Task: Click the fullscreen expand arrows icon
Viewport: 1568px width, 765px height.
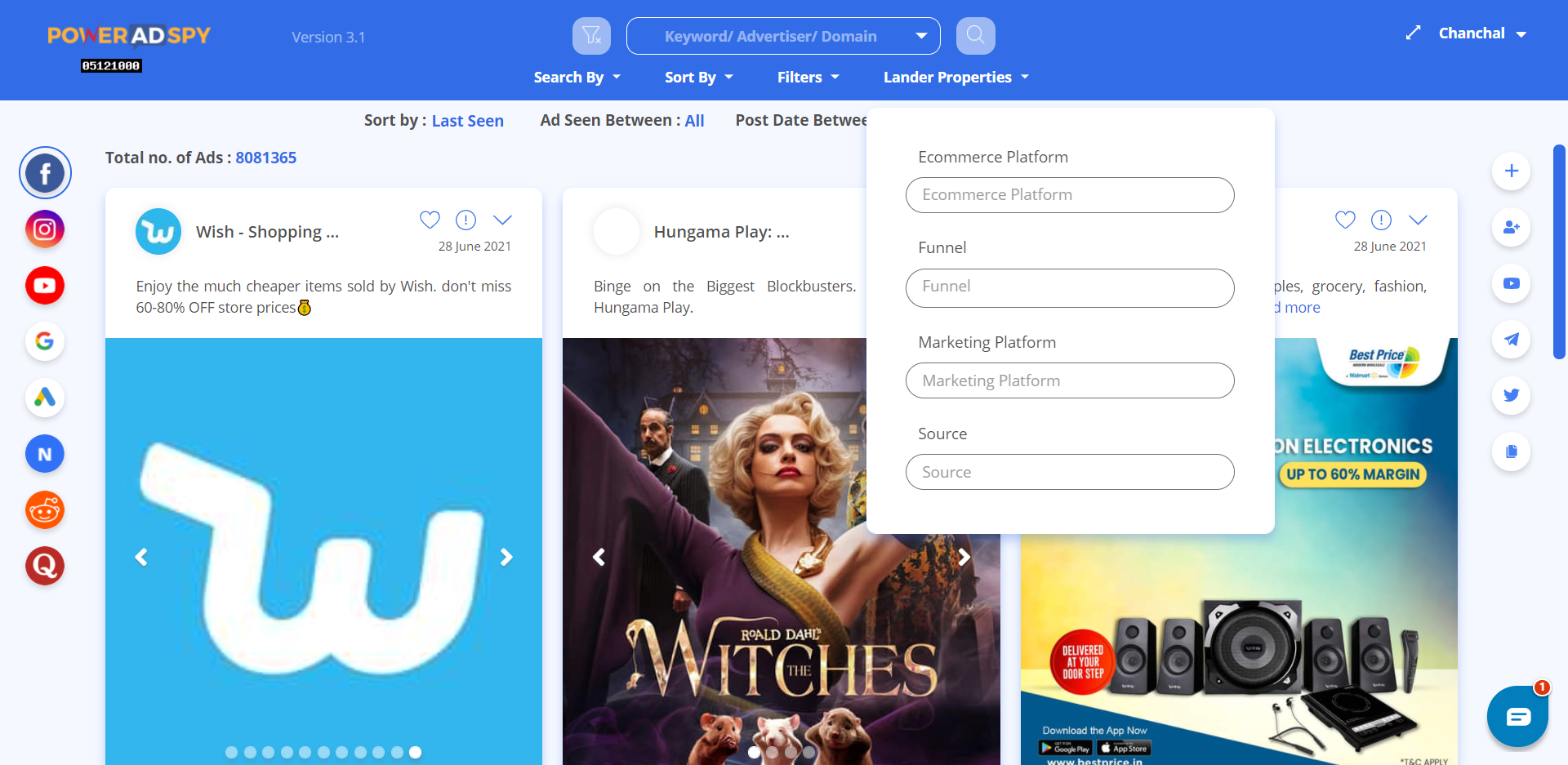Action: click(x=1413, y=33)
